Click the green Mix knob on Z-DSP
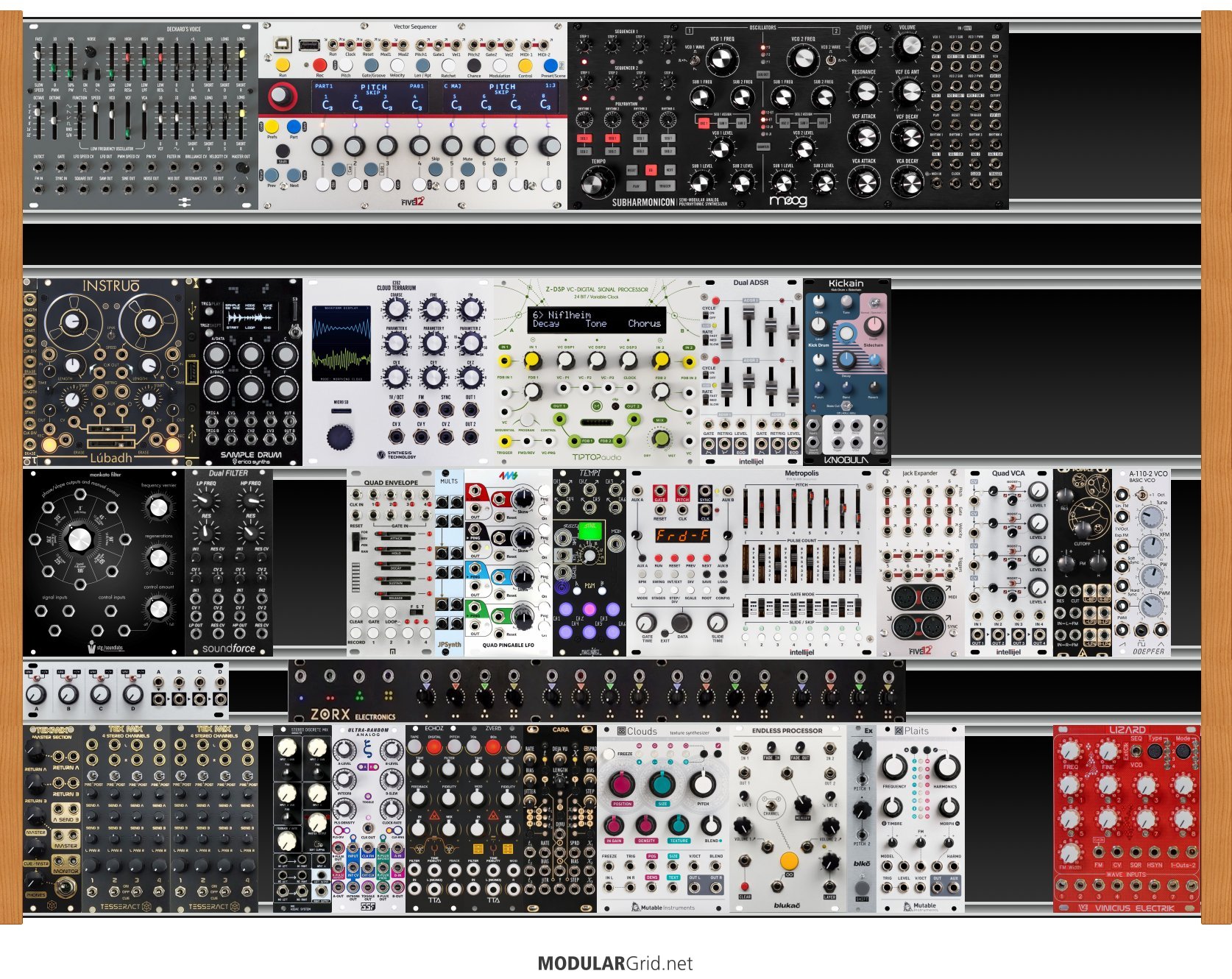 pyautogui.click(x=660, y=438)
